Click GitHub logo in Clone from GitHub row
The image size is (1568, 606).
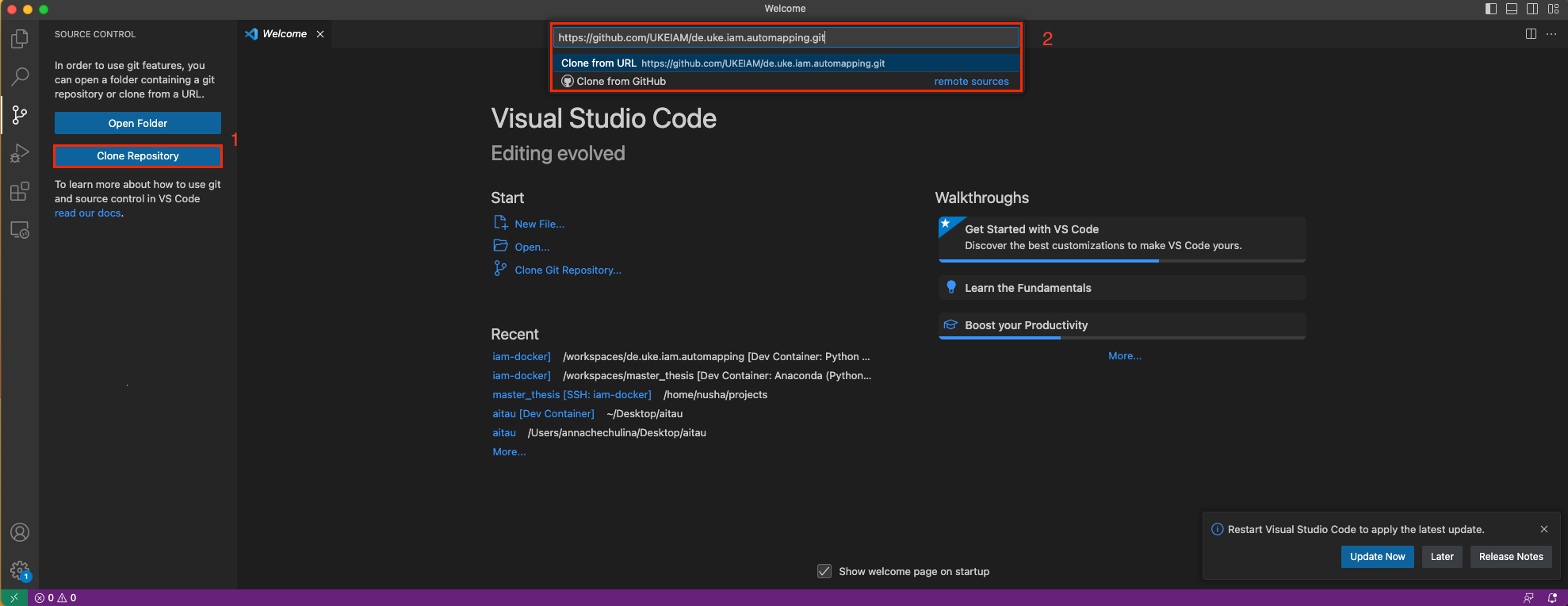click(x=568, y=81)
